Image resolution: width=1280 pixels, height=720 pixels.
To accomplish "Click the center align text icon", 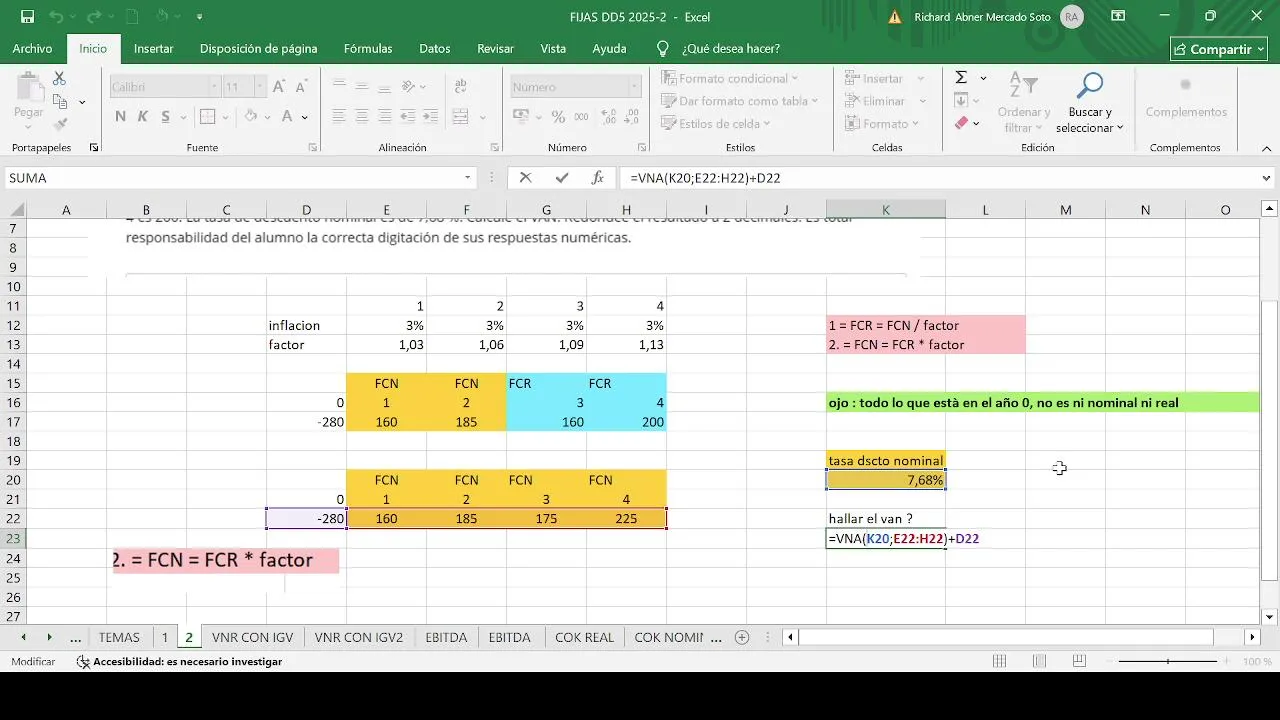I will click(x=362, y=117).
